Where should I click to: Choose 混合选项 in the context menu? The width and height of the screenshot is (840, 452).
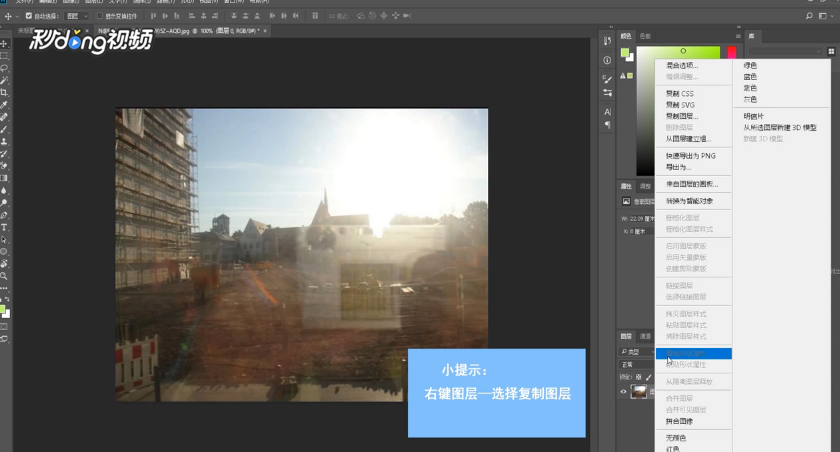point(682,65)
